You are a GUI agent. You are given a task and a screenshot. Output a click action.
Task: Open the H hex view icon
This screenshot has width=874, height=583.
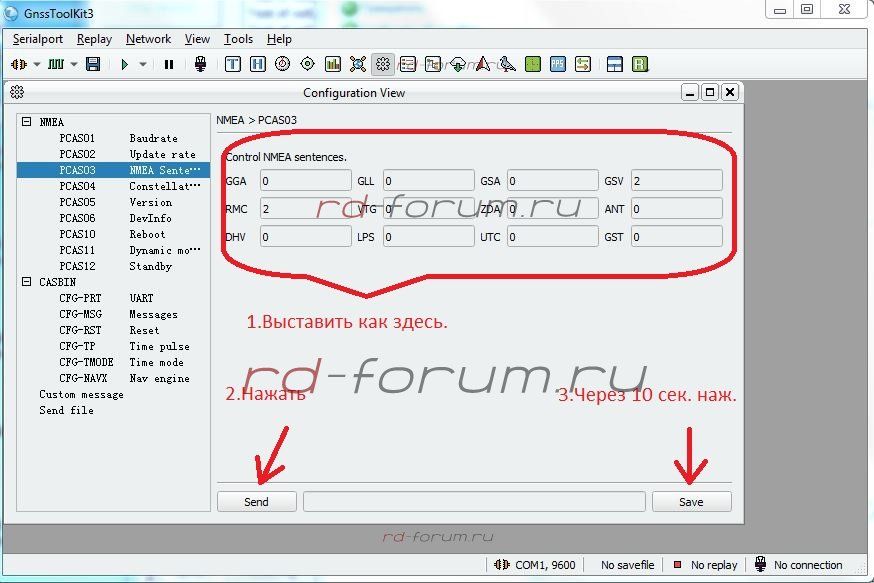tap(258, 64)
